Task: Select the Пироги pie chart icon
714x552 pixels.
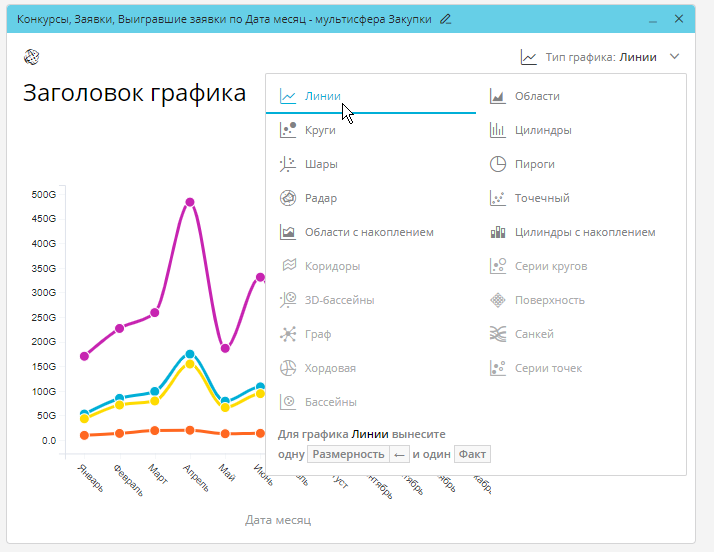Action: [x=497, y=164]
